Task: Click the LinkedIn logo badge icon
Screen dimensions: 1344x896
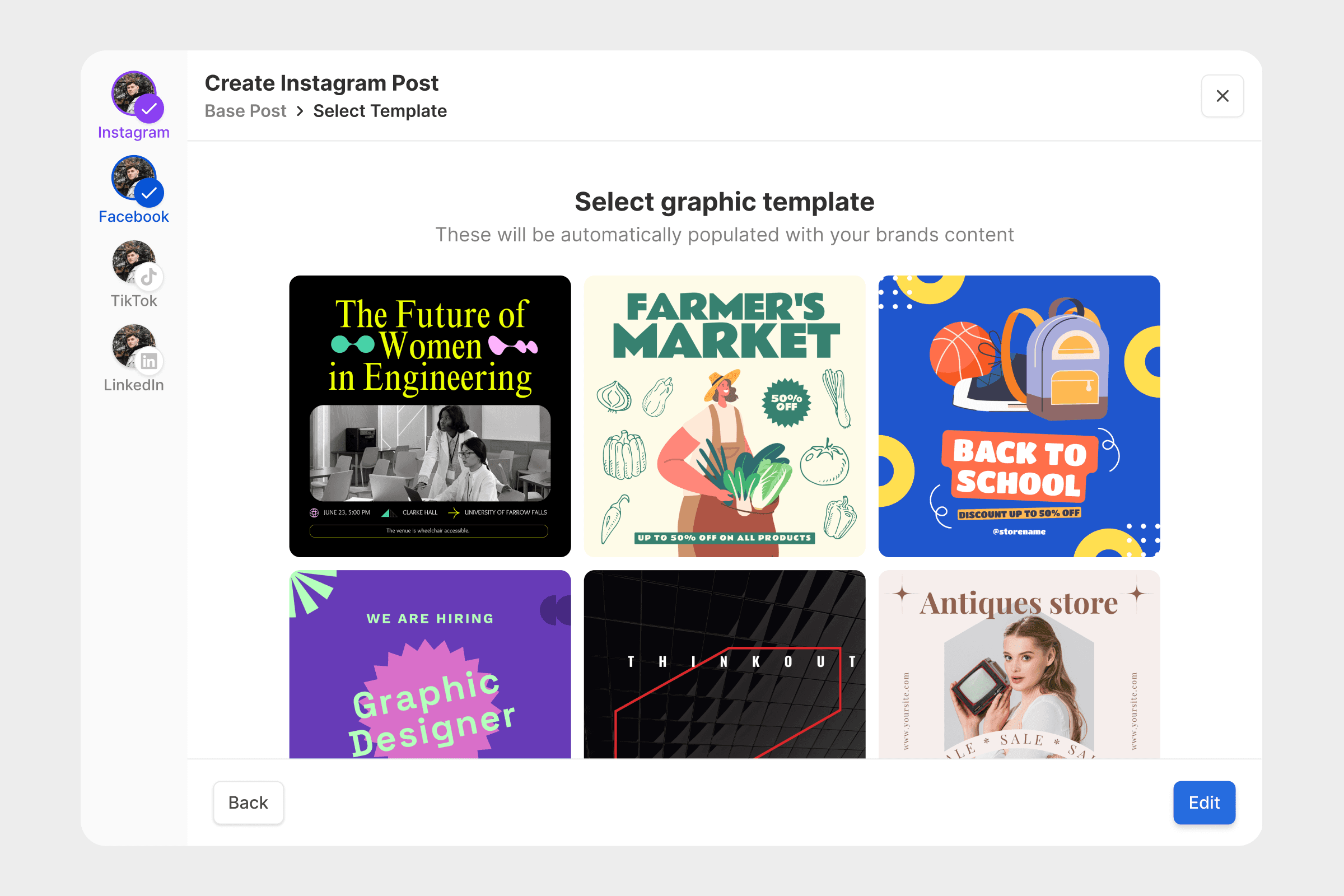Action: [x=149, y=361]
